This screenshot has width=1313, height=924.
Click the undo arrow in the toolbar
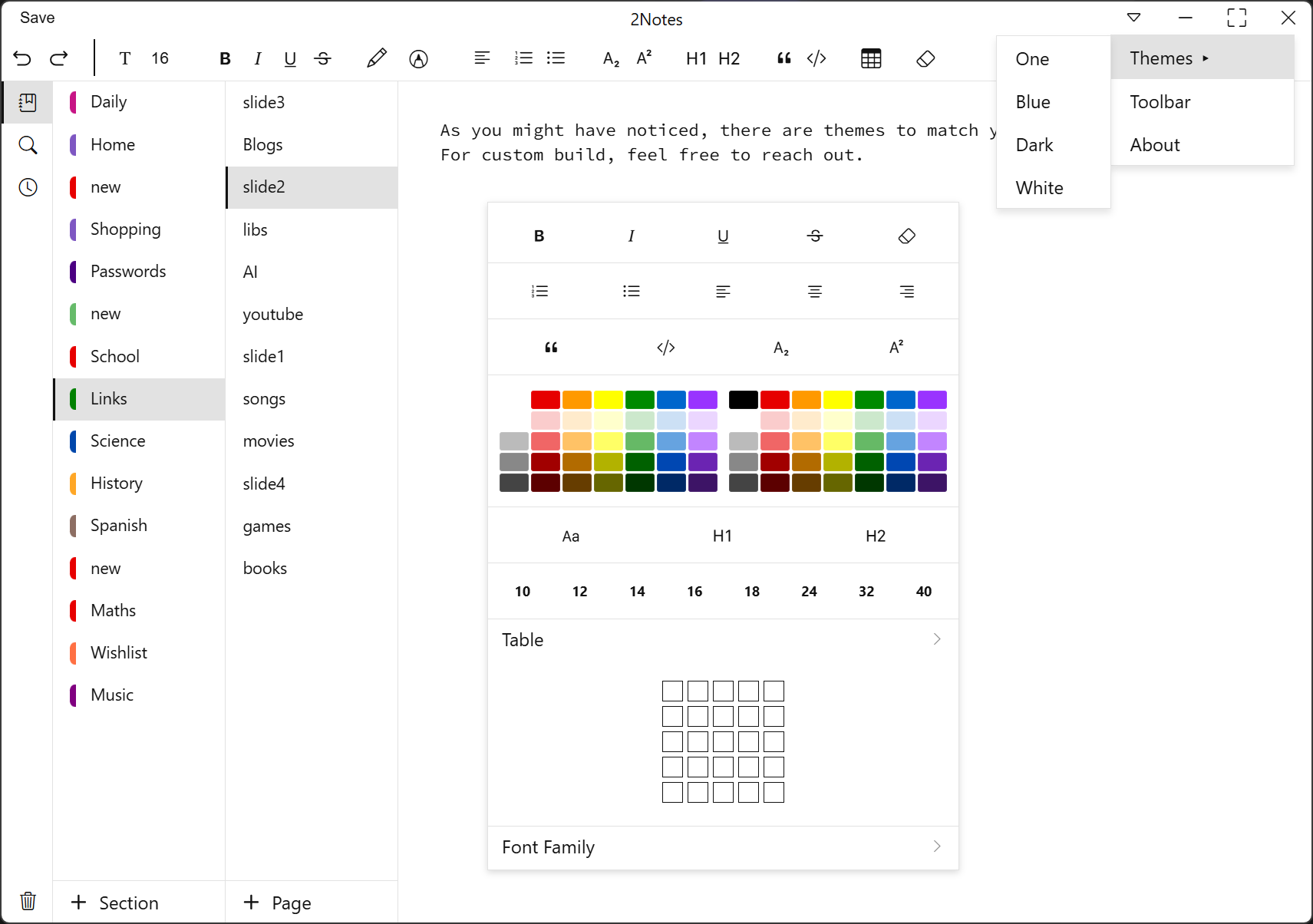click(22, 58)
